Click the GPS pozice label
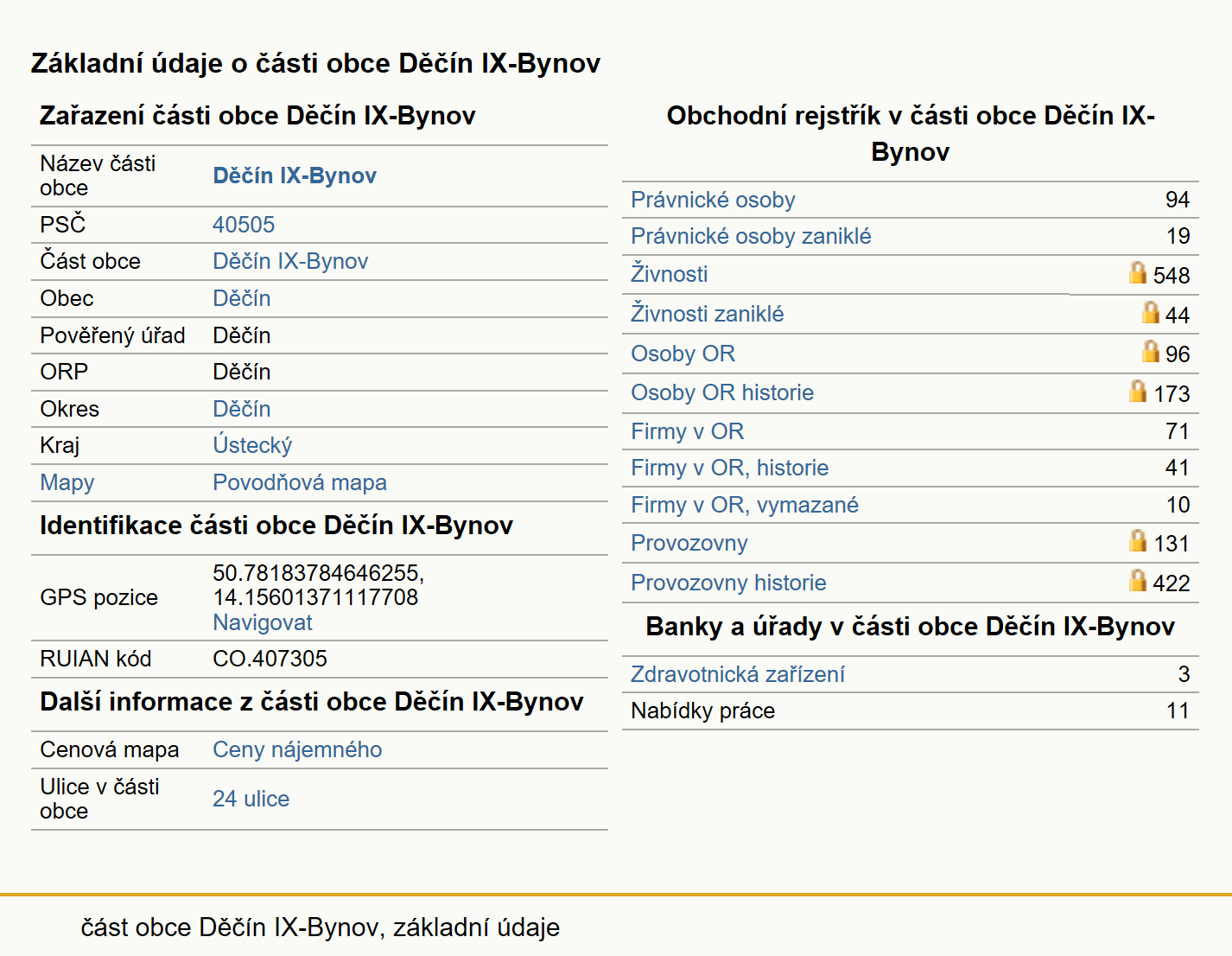The height and width of the screenshot is (956, 1232). tap(98, 597)
